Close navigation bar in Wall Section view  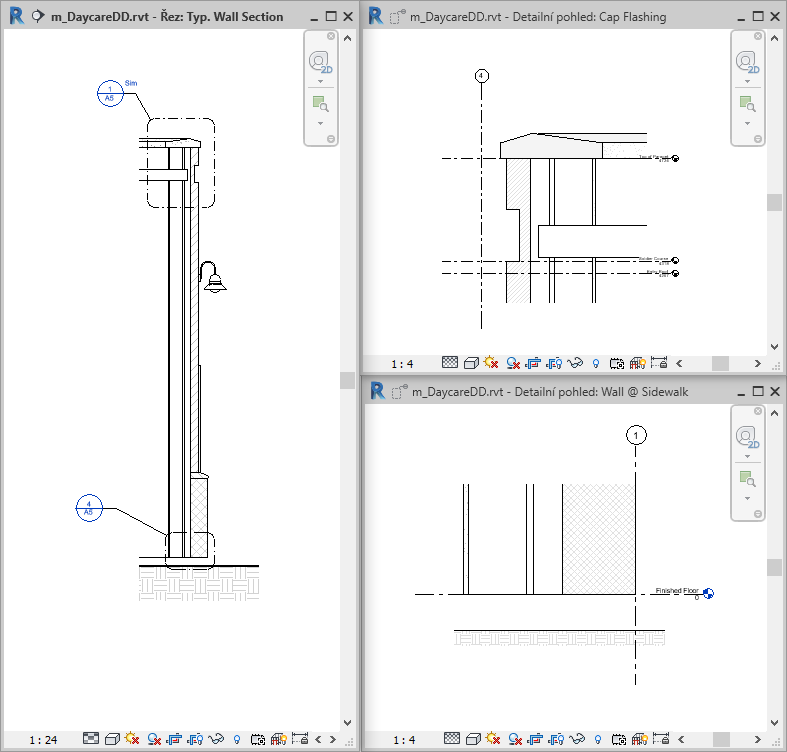(331, 36)
